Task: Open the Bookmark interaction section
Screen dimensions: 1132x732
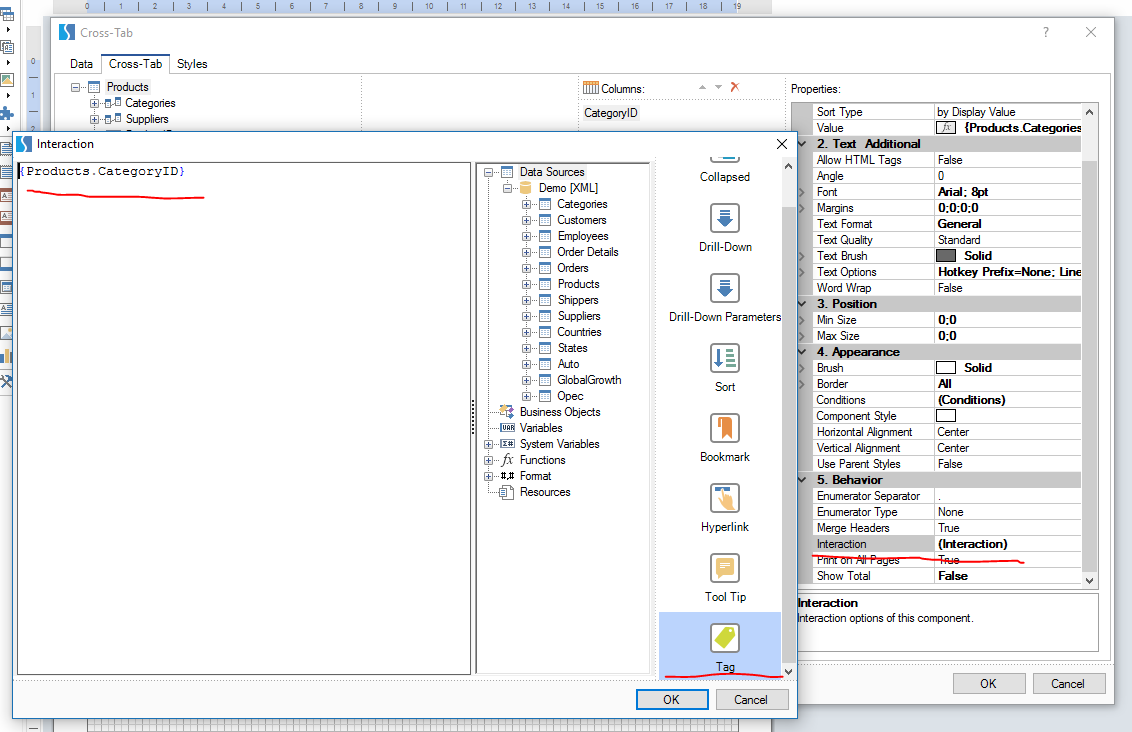Action: pos(725,438)
